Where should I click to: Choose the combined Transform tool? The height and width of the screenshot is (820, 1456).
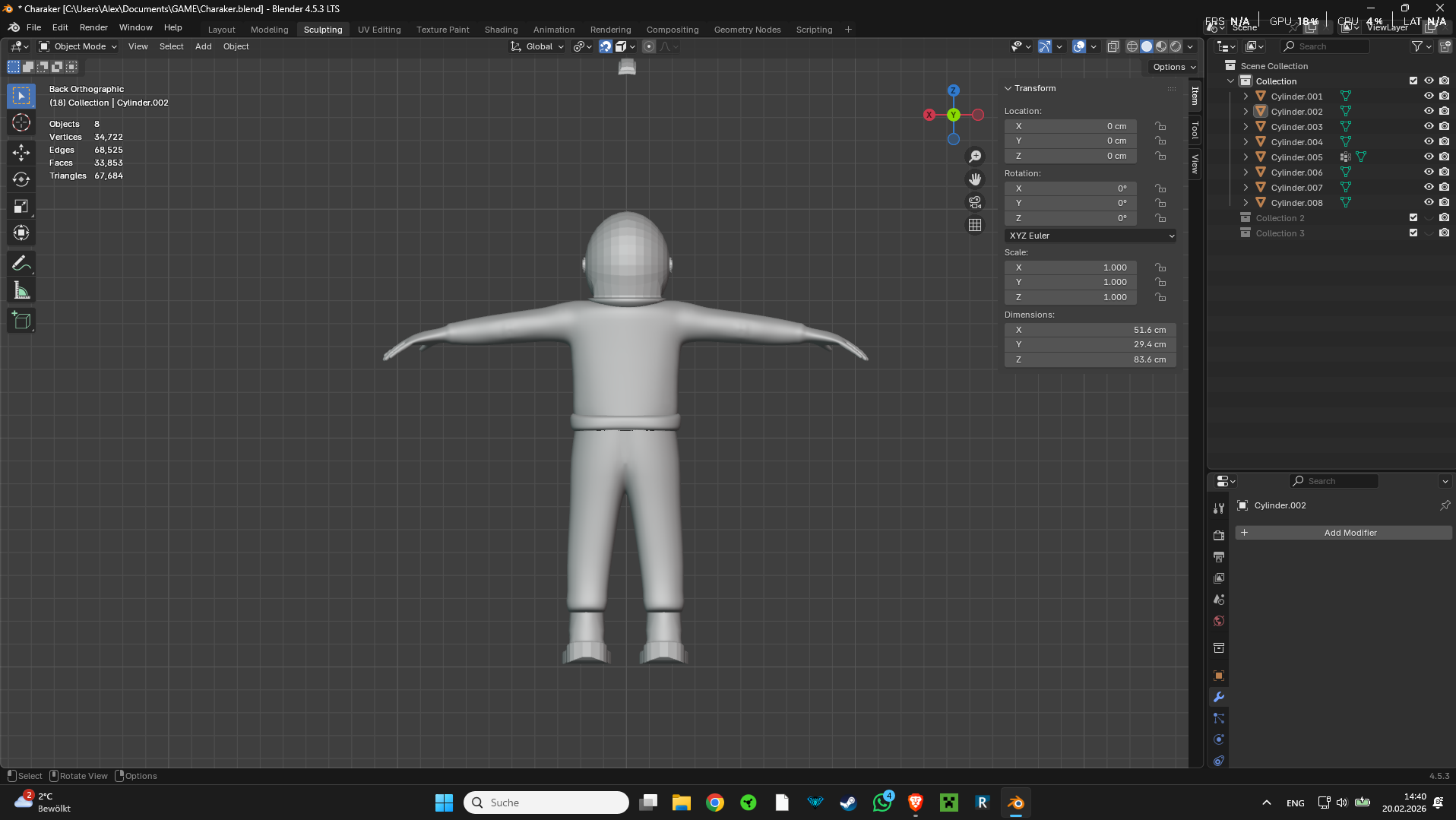tap(21, 233)
